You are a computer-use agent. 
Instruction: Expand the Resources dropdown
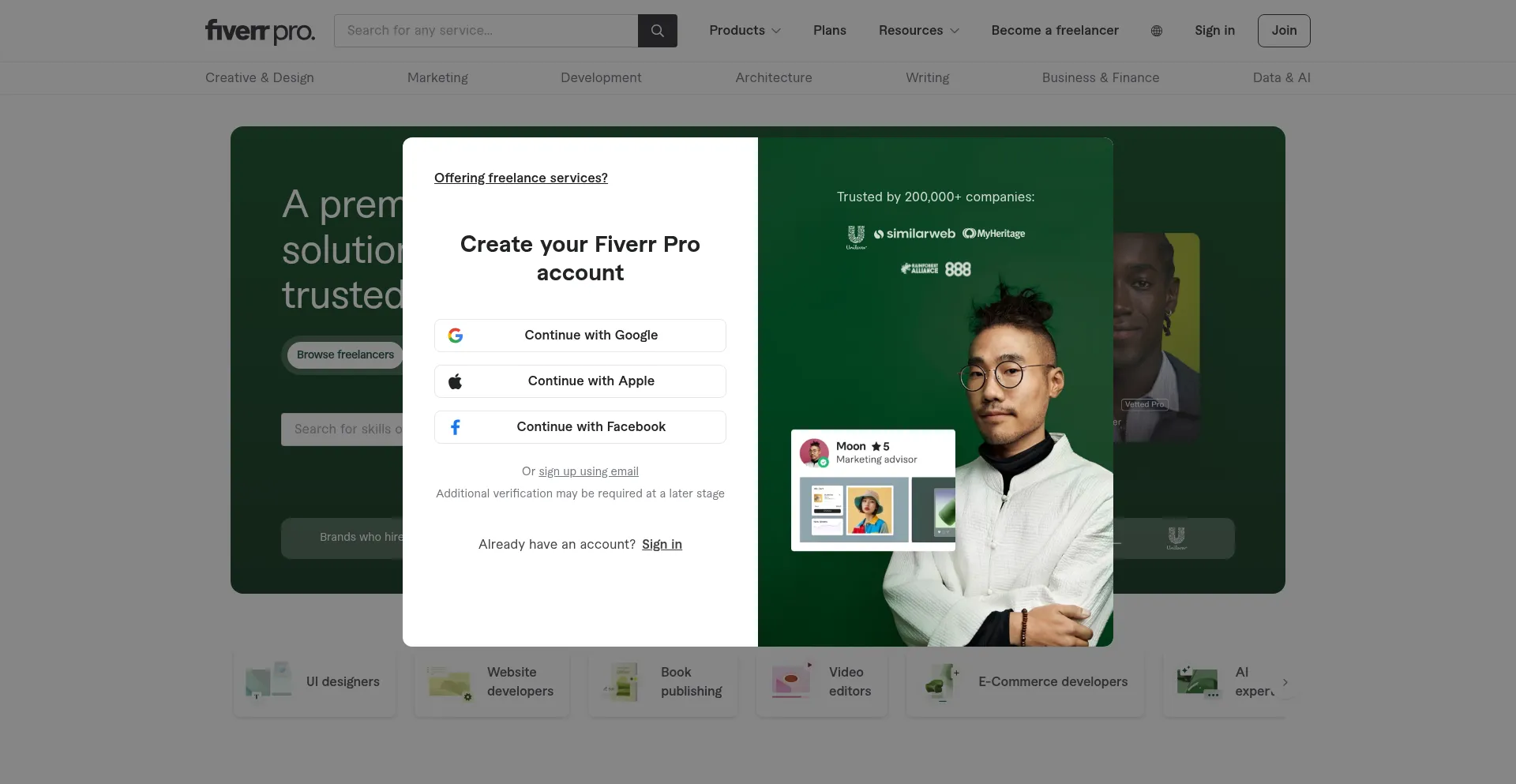[x=919, y=31]
